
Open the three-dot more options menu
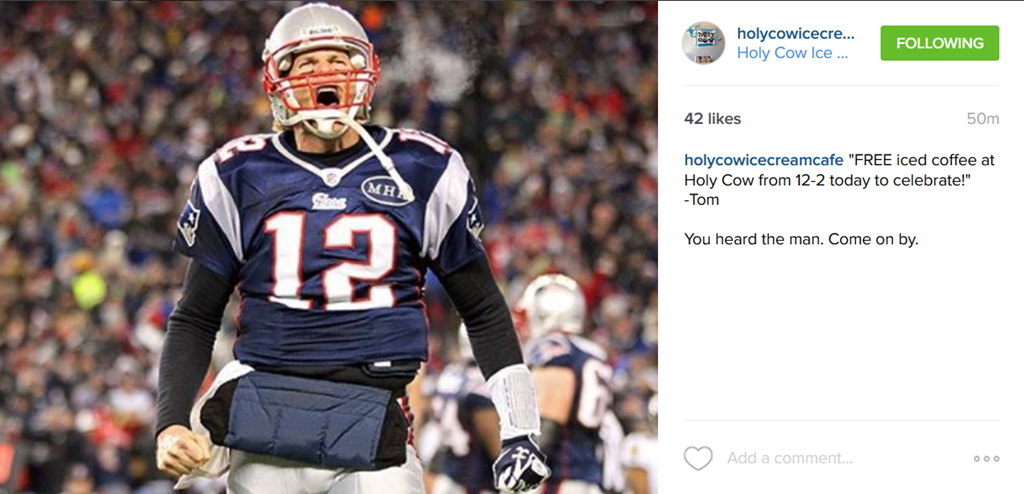(986, 459)
